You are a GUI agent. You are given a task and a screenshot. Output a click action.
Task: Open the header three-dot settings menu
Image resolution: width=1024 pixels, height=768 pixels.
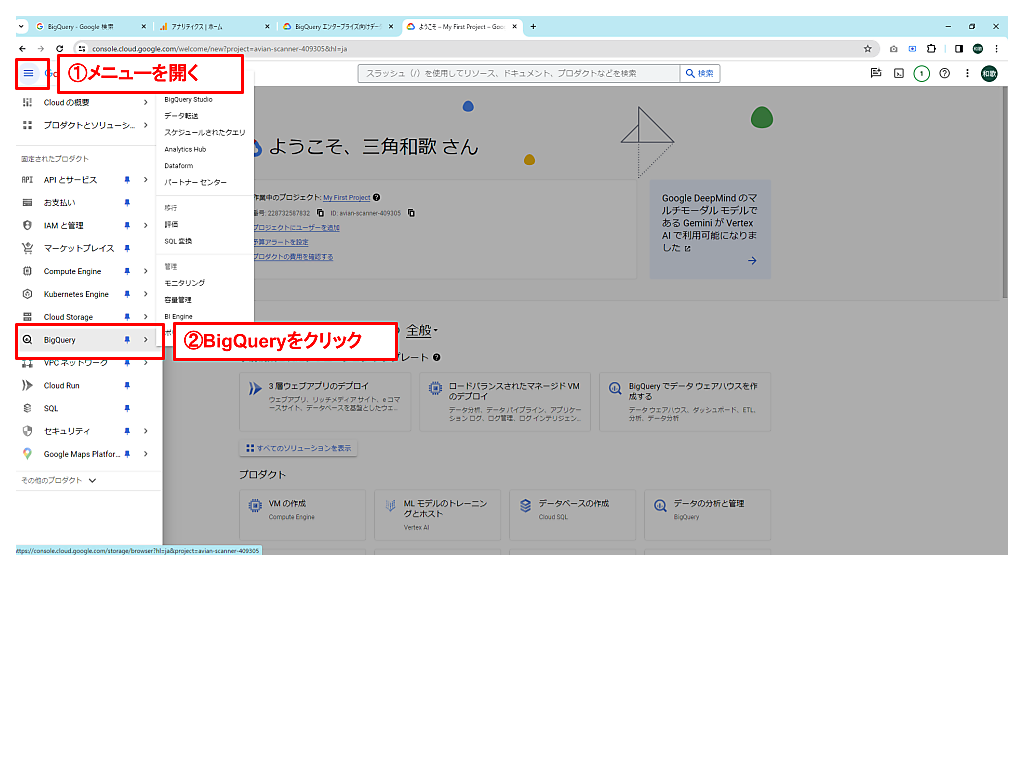967,73
